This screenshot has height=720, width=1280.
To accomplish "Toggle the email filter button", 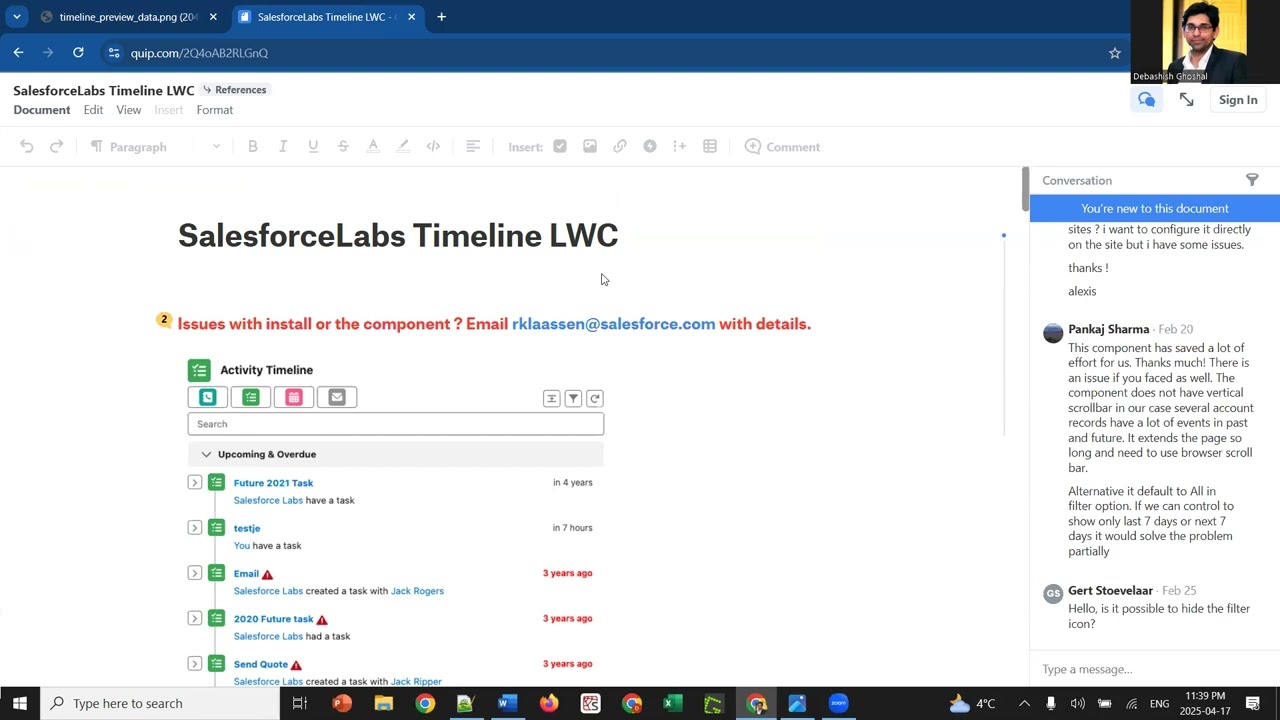I will click(x=337, y=397).
